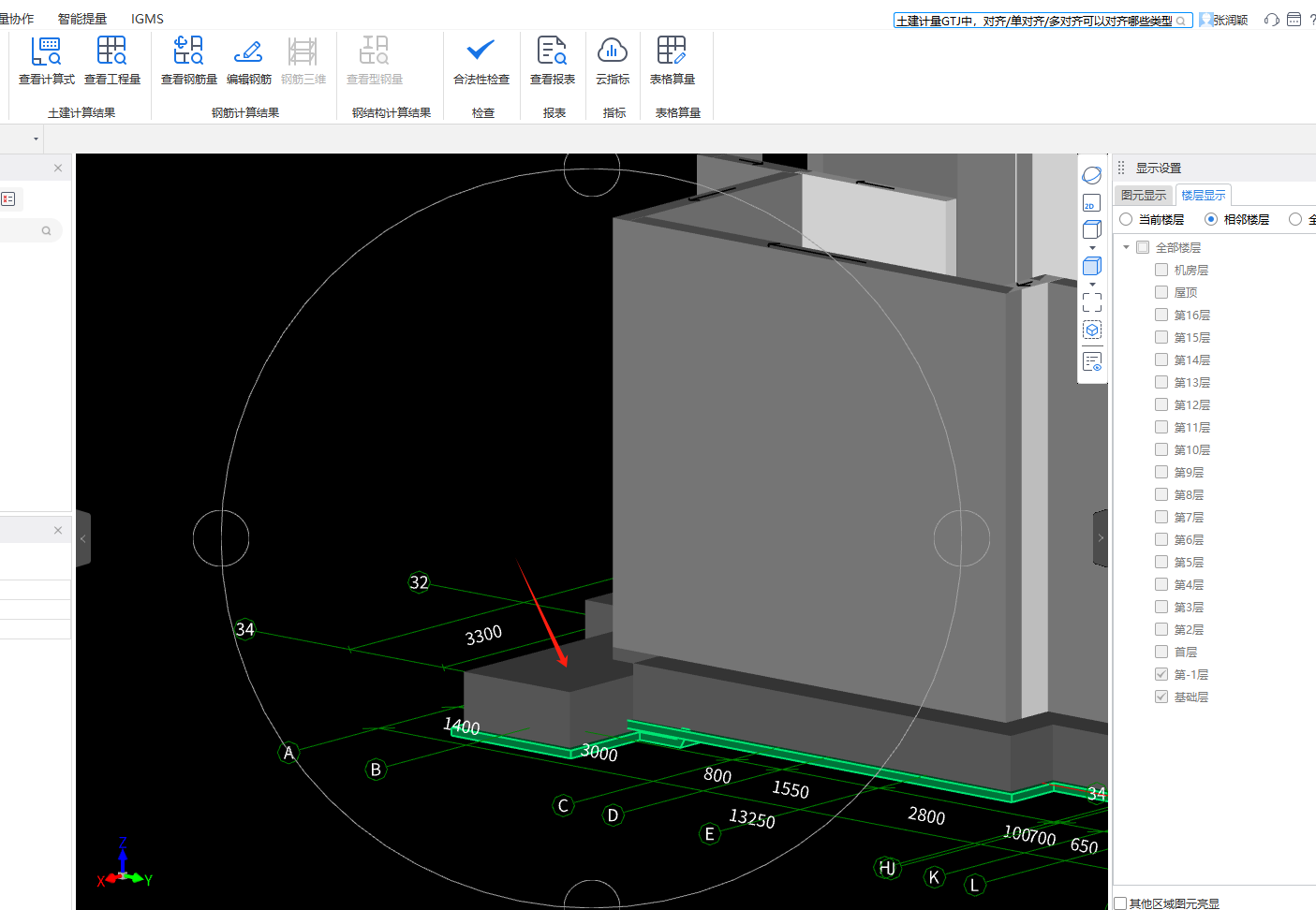This screenshot has height=910, width=1316.
Task: Uncheck 基础层 checkbox
Action: (1161, 697)
